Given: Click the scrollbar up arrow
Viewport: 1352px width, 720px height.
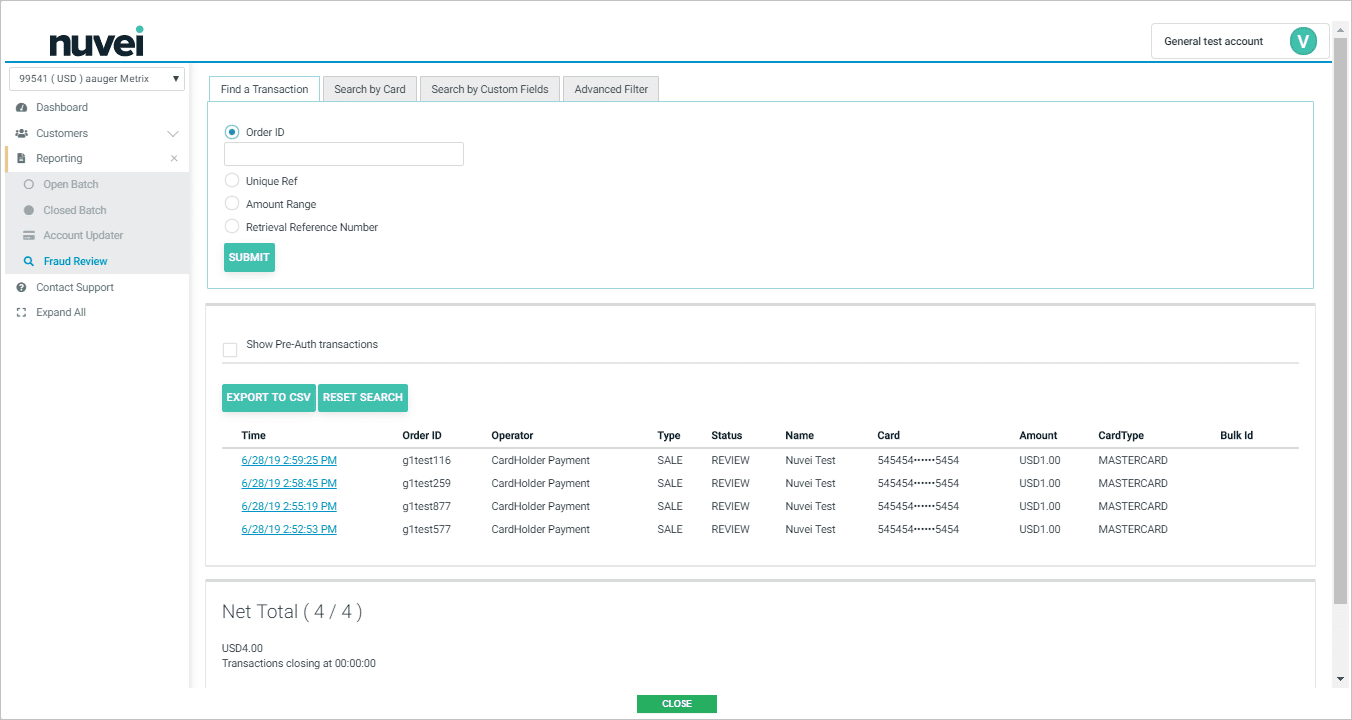Looking at the screenshot, I should pos(1341,28).
